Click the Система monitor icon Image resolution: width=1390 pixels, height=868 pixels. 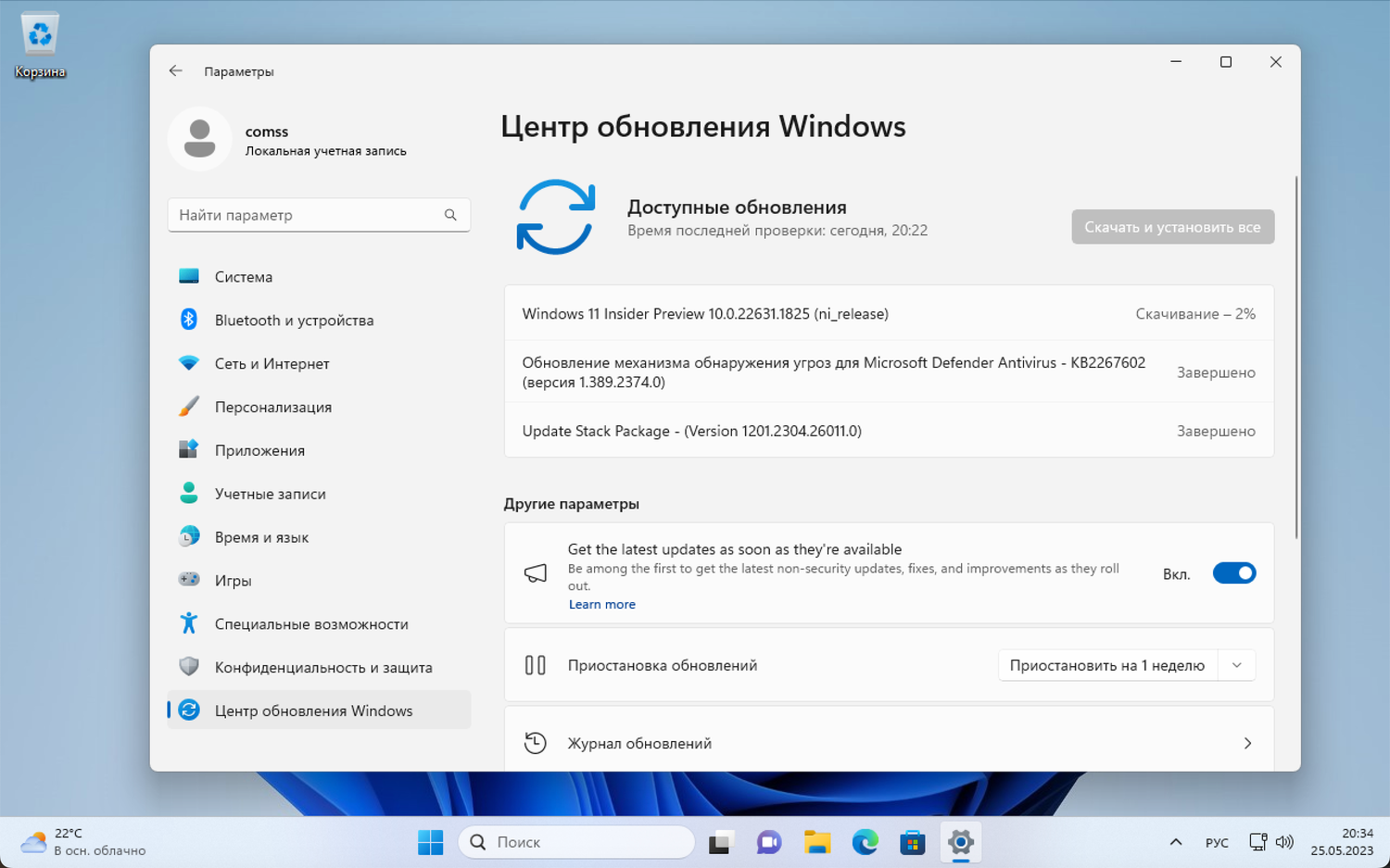tap(189, 276)
